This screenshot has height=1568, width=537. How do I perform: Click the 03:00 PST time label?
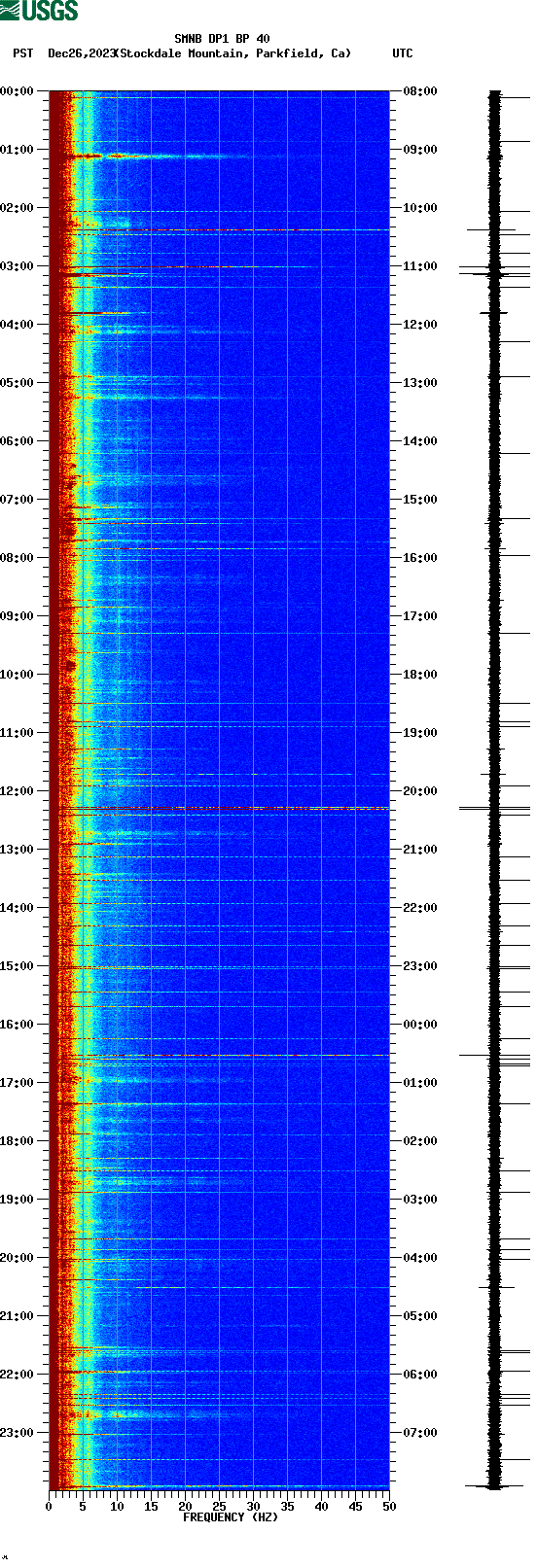click(17, 266)
